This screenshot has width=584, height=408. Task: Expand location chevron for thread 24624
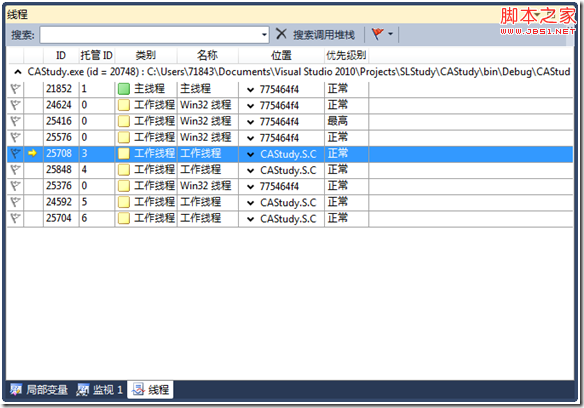(251, 106)
